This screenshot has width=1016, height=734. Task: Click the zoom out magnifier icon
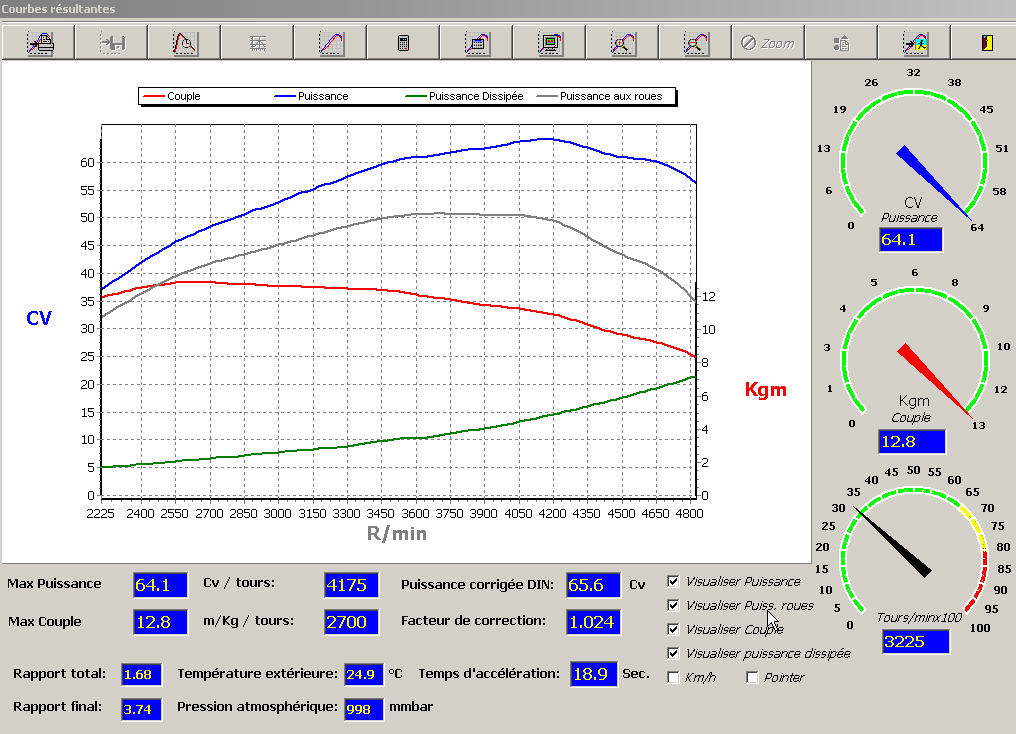point(696,43)
